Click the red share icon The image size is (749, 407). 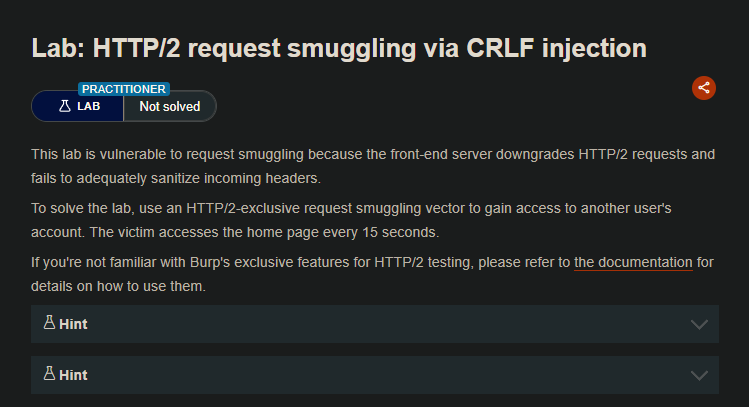pyautogui.click(x=704, y=88)
